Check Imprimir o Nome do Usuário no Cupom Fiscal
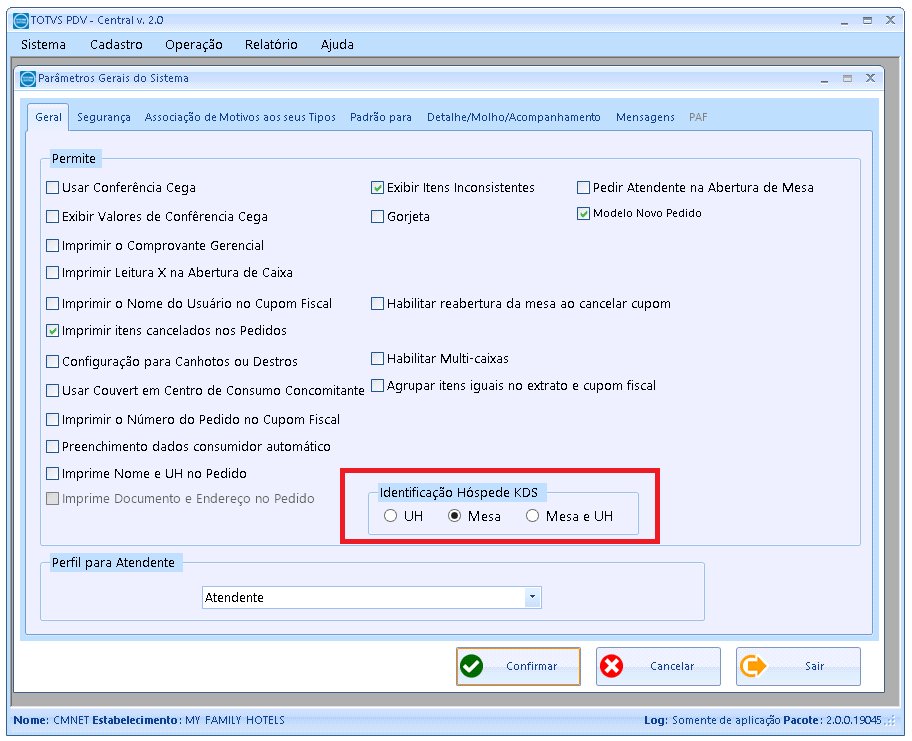Screen dimensions: 912x741 click(52, 304)
